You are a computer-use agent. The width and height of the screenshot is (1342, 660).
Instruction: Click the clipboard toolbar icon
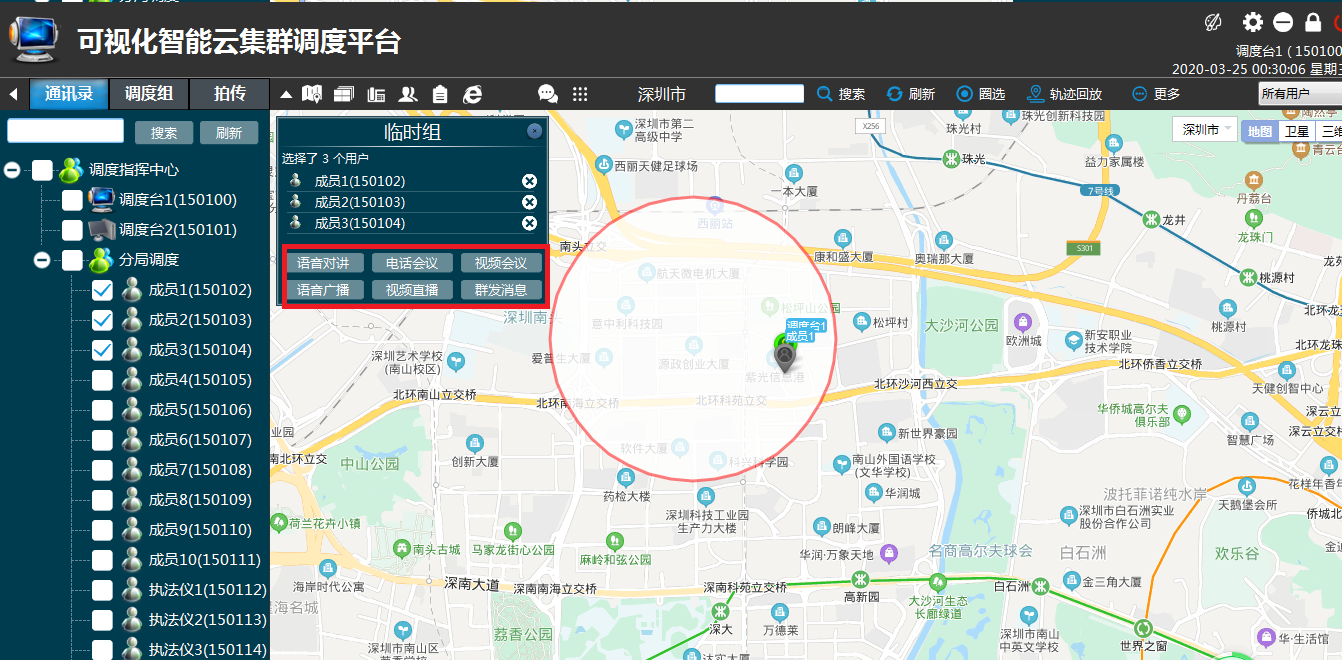coord(440,94)
